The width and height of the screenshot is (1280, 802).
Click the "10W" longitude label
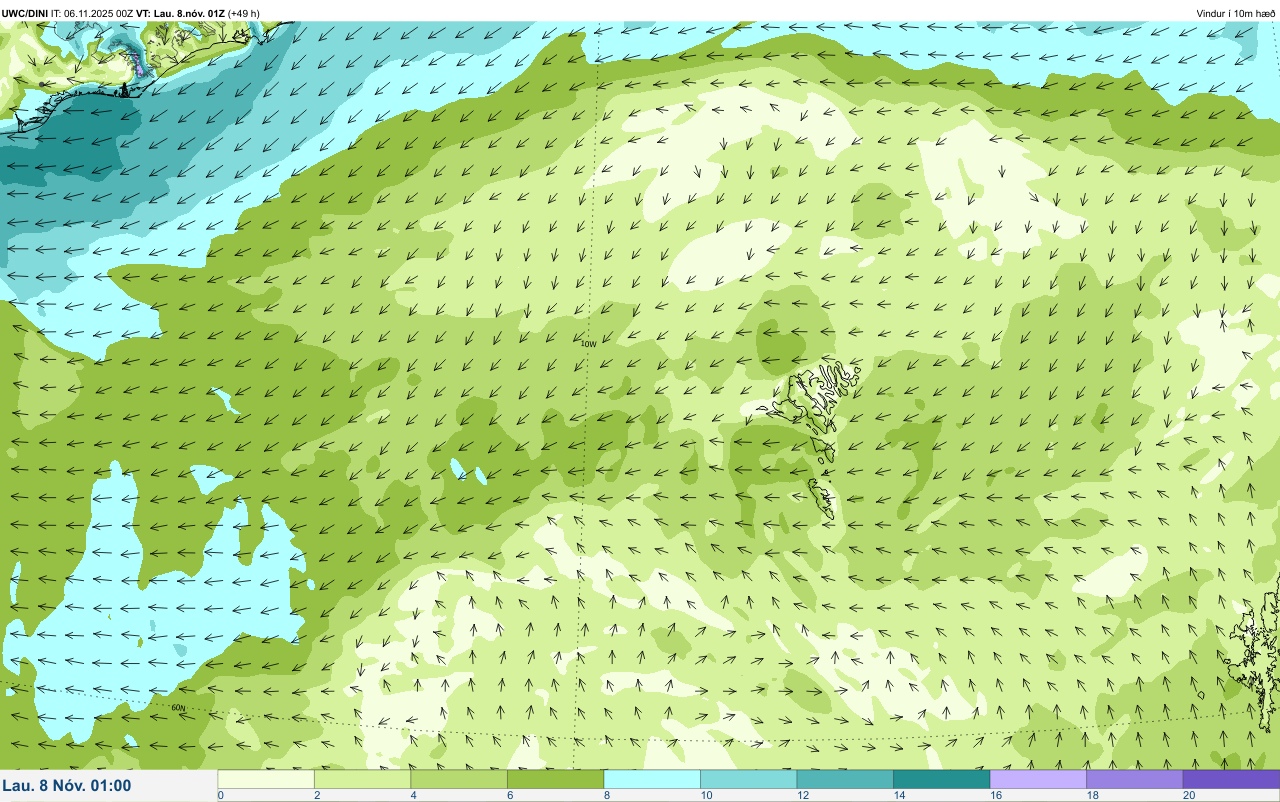pyautogui.click(x=588, y=344)
